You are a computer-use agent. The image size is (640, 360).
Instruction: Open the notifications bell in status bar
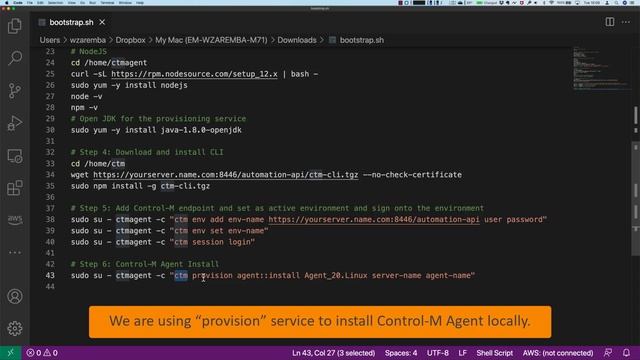pos(626,353)
